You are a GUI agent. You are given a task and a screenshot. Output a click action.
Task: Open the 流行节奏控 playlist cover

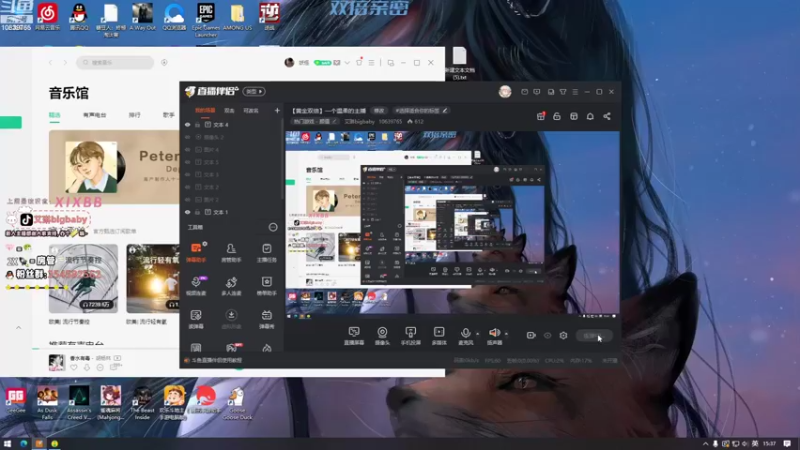[83, 279]
